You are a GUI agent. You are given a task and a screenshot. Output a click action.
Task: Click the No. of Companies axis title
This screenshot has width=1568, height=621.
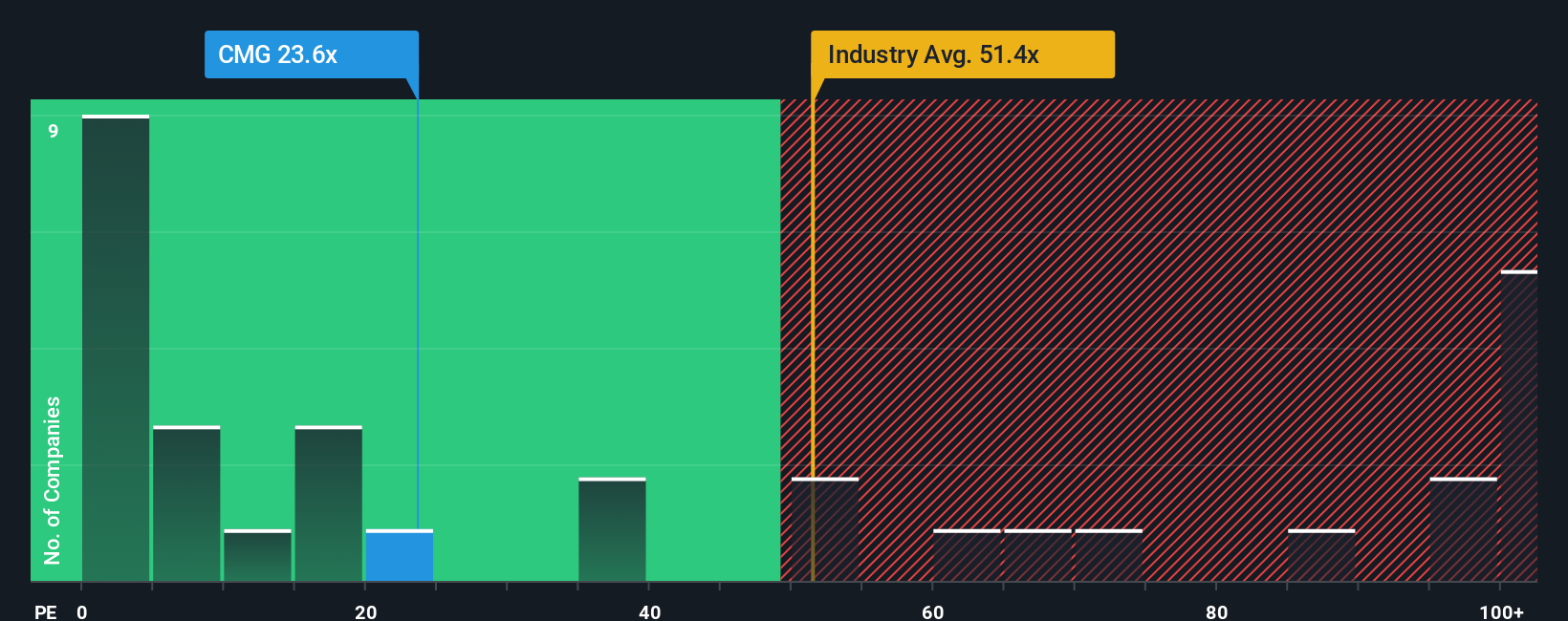[x=53, y=481]
